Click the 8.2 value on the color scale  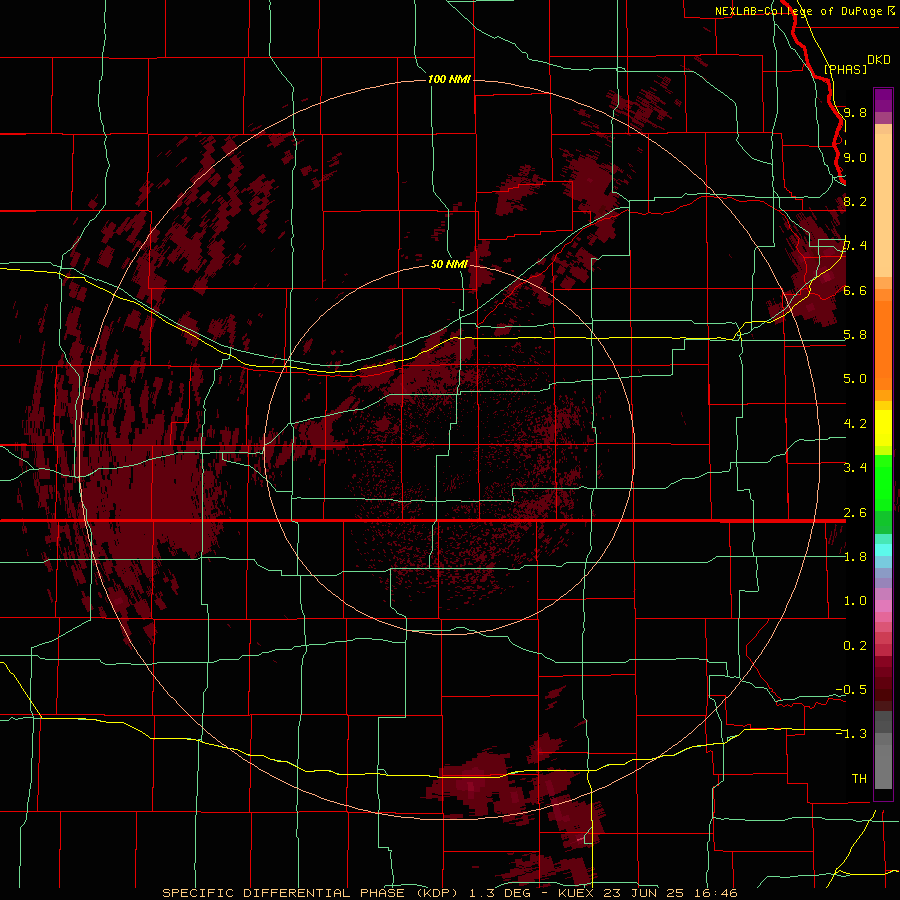pyautogui.click(x=855, y=201)
